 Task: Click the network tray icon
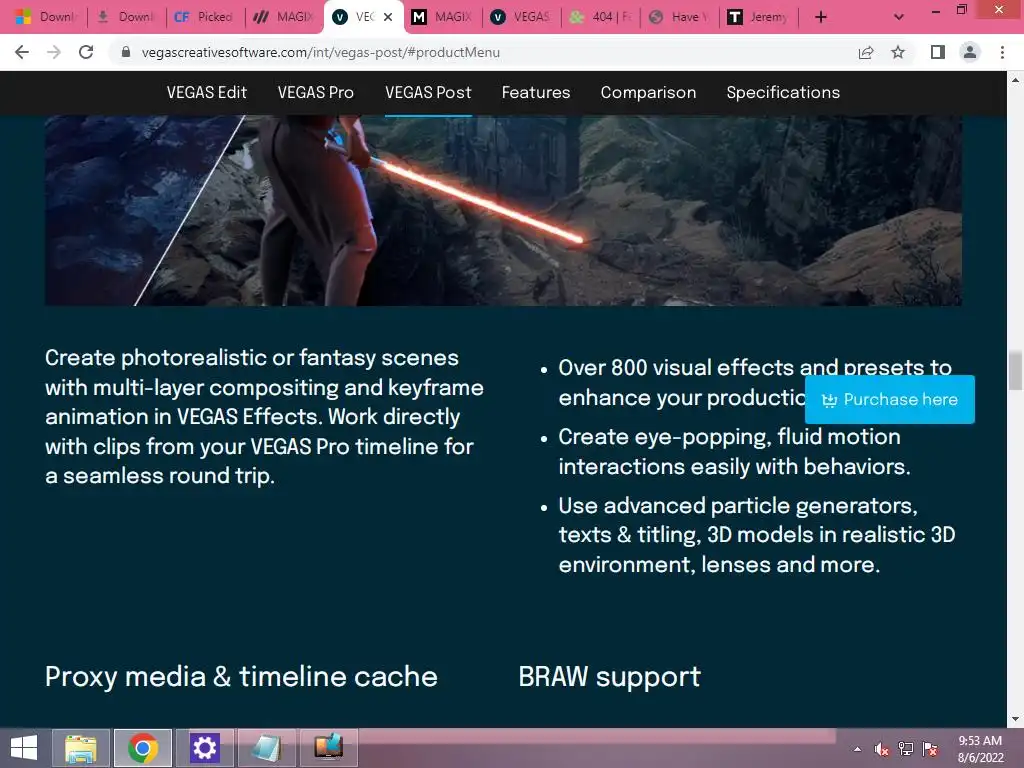tap(906, 748)
